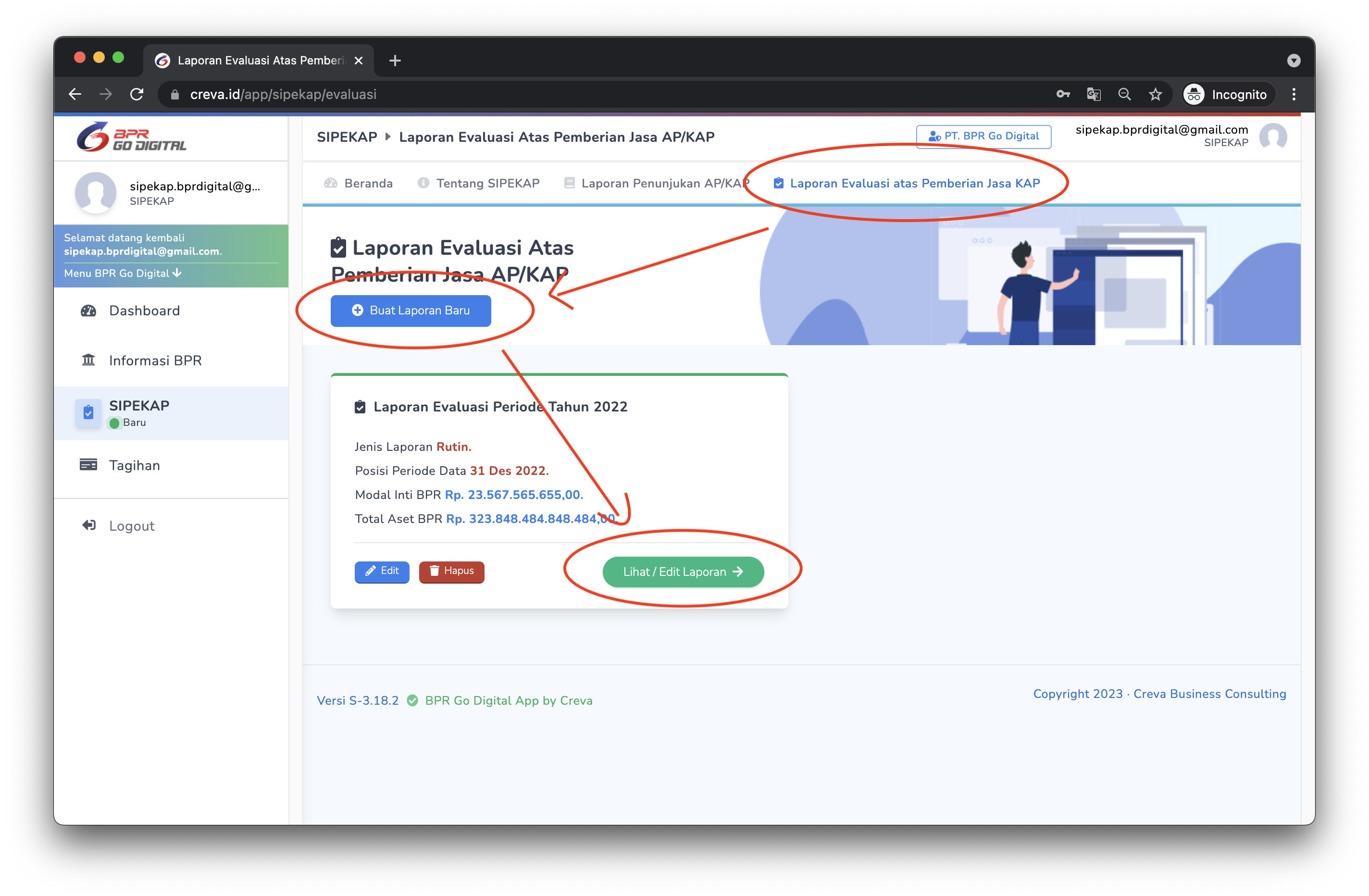Click the Logout arrow icon
Screen dimensions: 1369x896
point(88,525)
